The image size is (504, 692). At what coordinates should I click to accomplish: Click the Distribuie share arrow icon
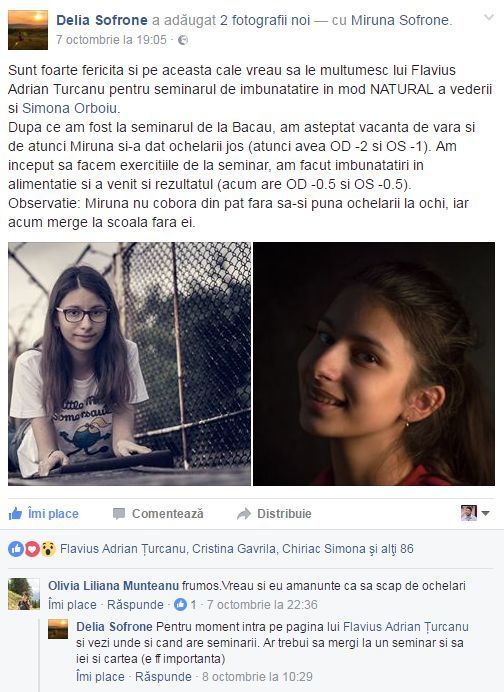point(244,514)
